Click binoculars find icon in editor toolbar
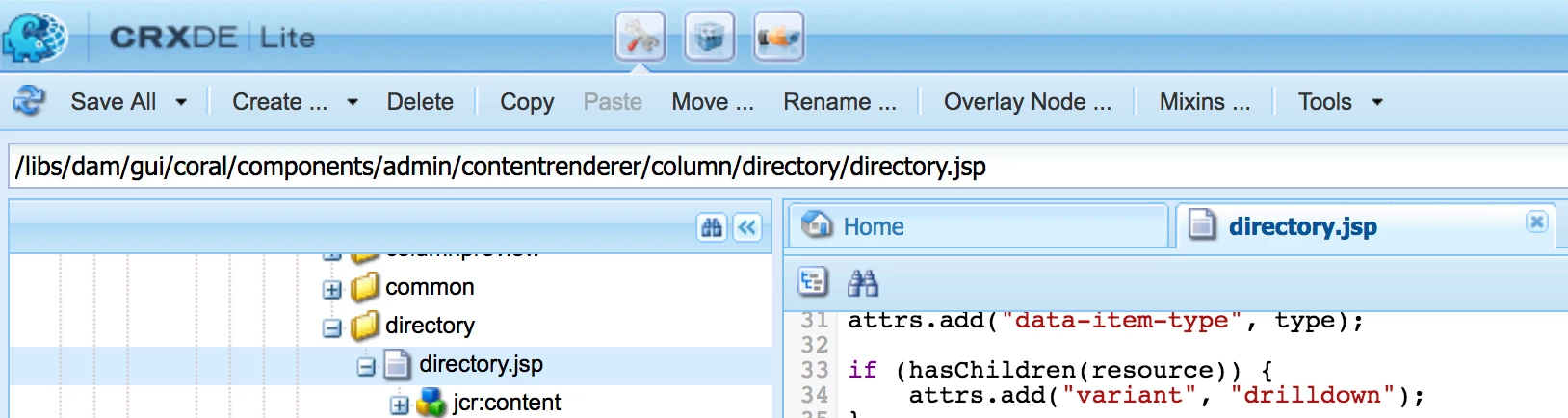1568x418 pixels. coord(863,282)
